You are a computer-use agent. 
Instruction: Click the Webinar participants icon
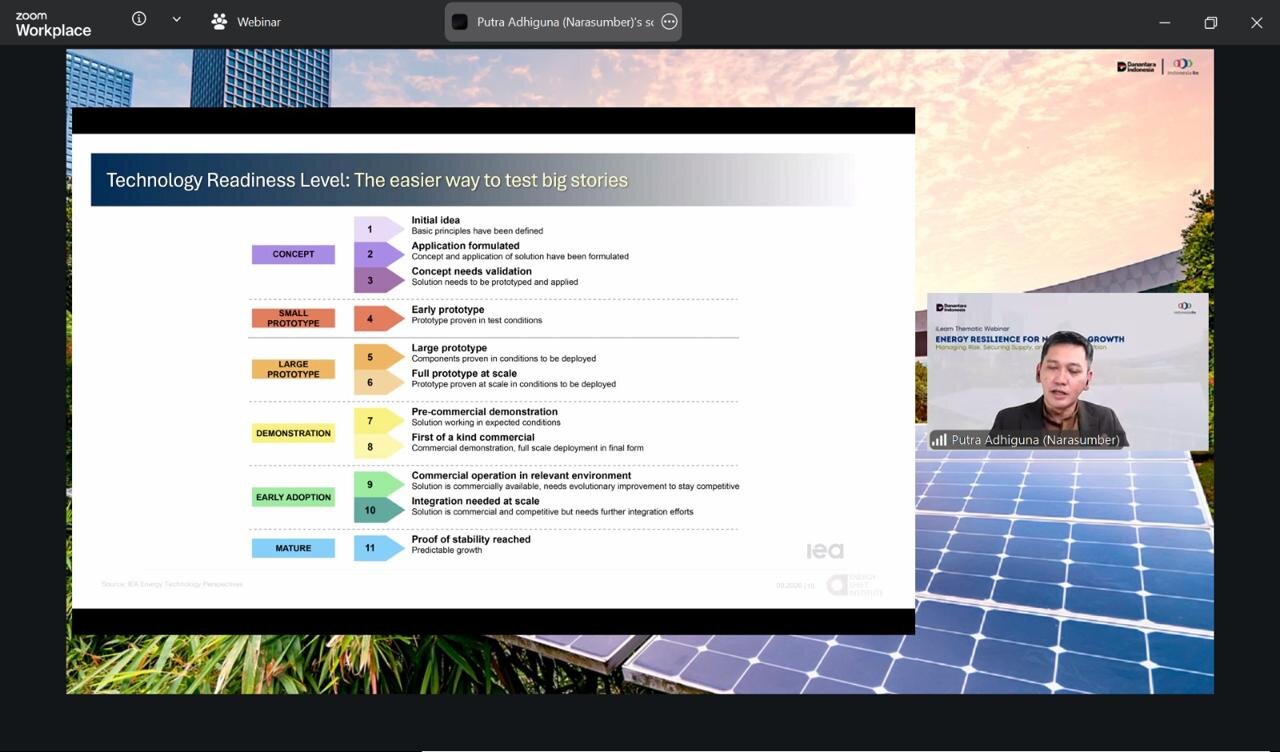coord(219,21)
